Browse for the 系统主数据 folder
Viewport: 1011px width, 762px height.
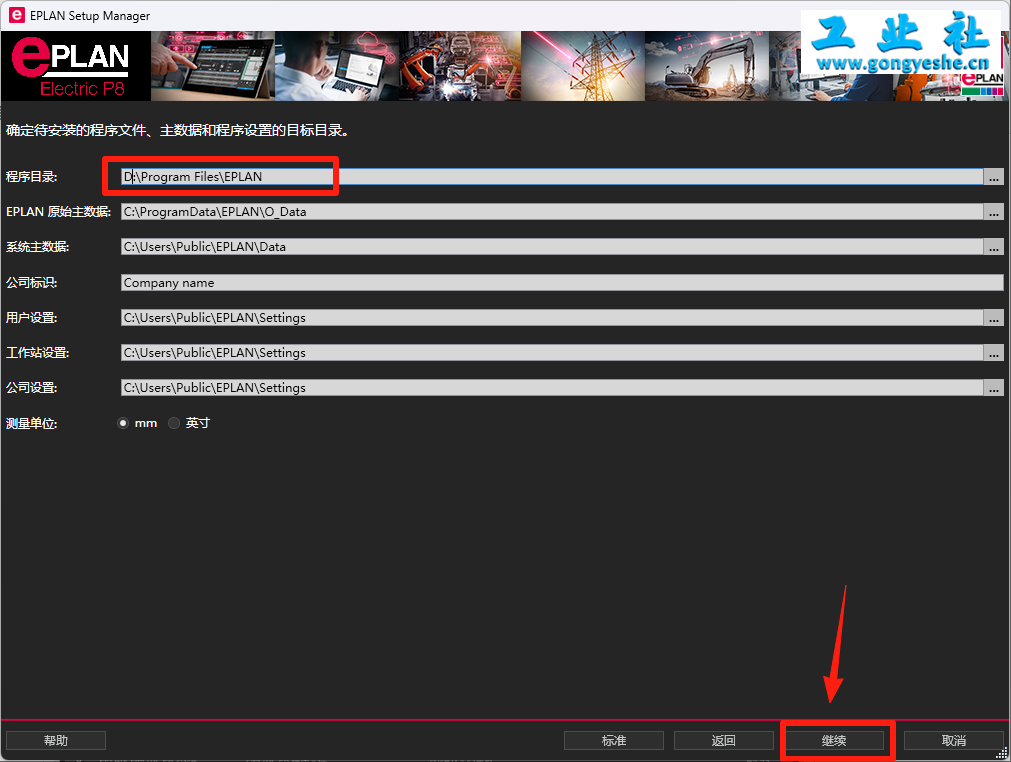[994, 247]
